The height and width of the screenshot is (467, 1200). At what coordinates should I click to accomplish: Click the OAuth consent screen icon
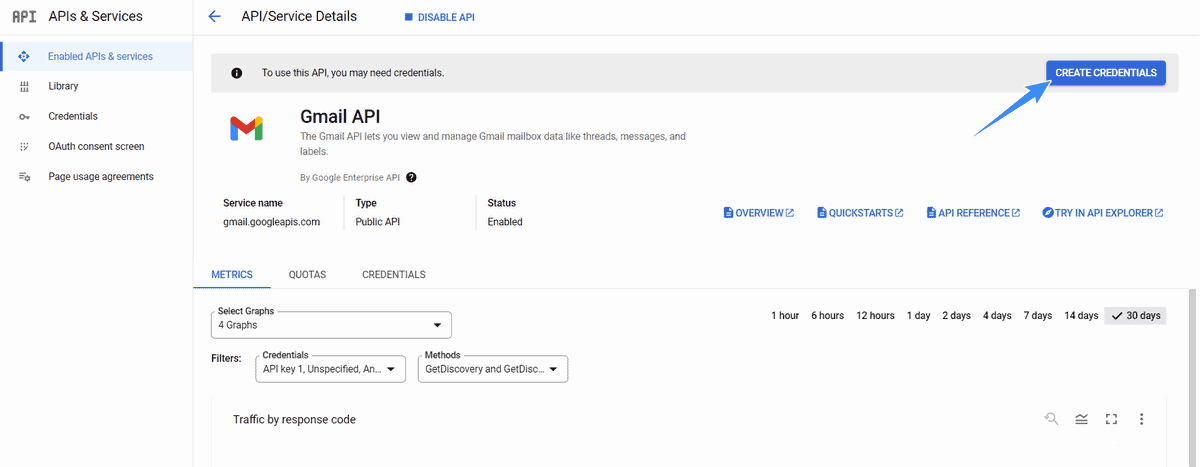(x=24, y=147)
